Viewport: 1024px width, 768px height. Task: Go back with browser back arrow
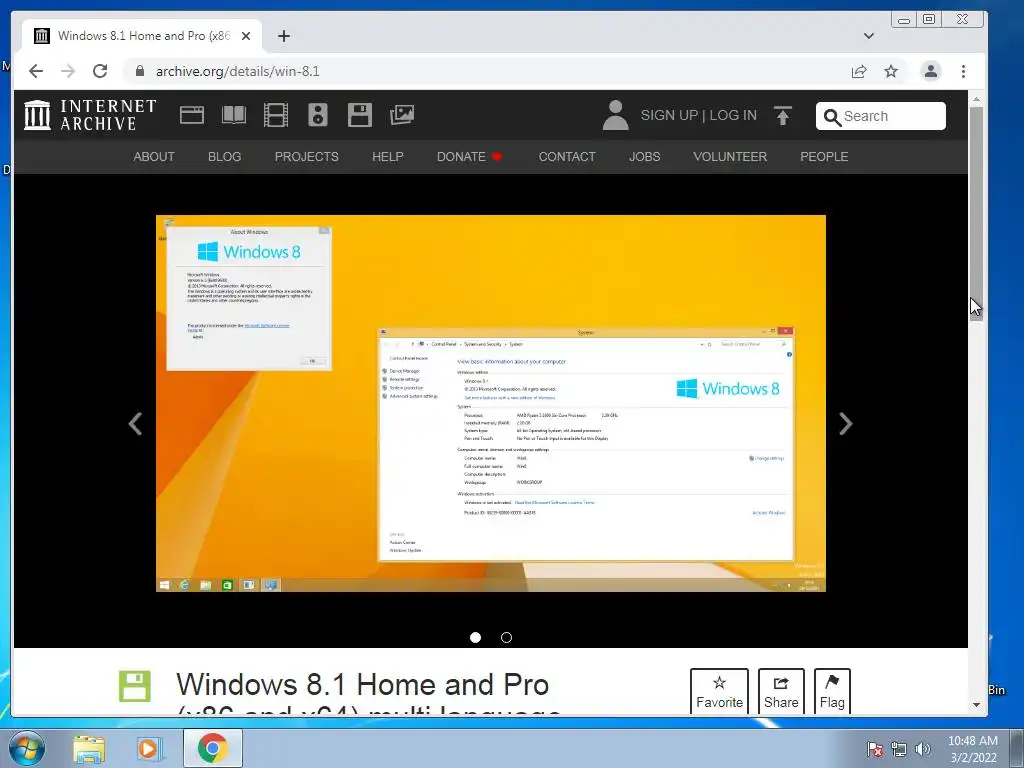click(x=36, y=71)
